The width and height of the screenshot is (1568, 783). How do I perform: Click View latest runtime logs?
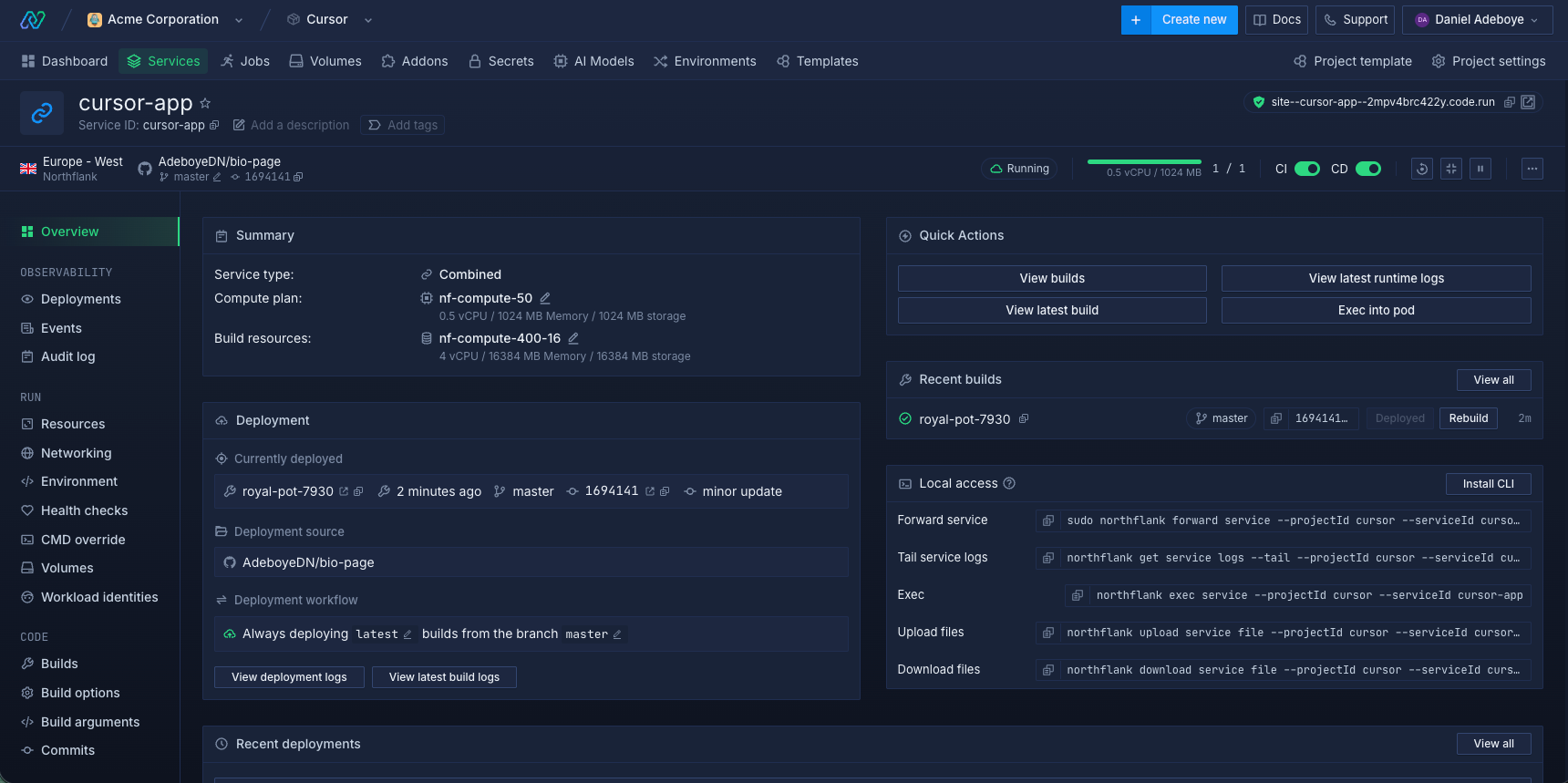1377,278
